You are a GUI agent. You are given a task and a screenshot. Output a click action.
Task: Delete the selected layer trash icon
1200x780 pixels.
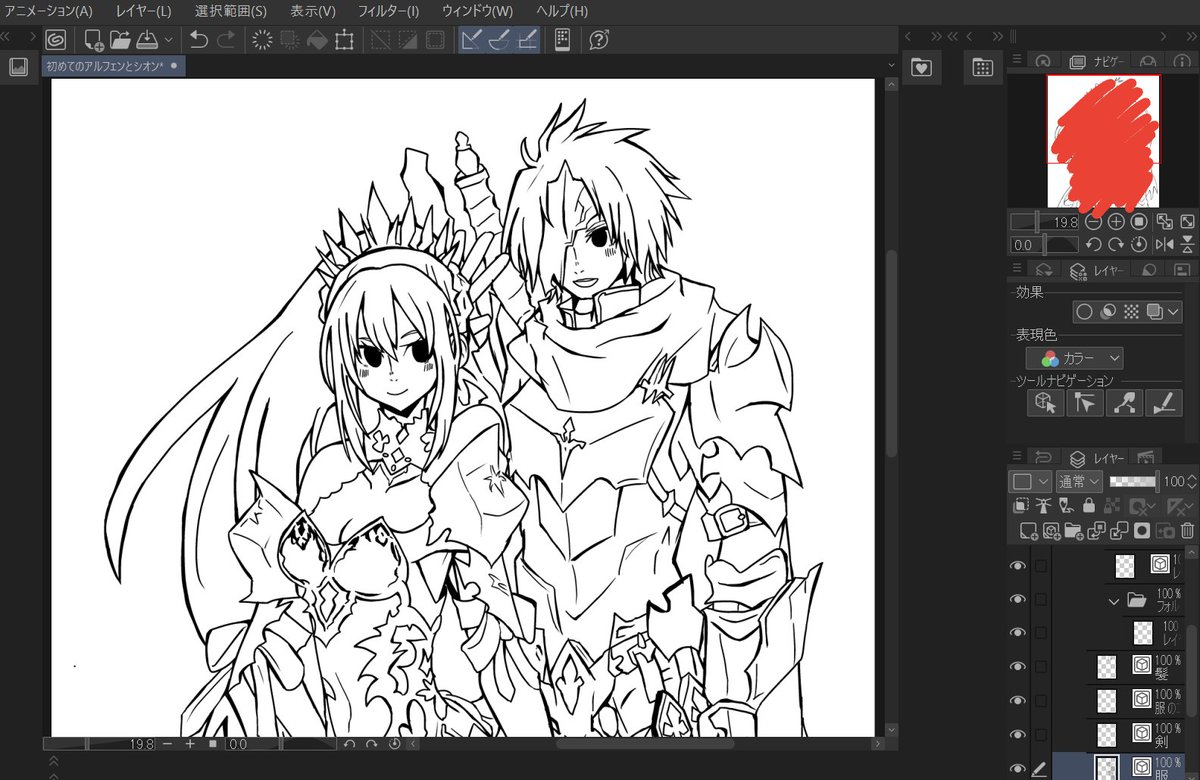1187,530
